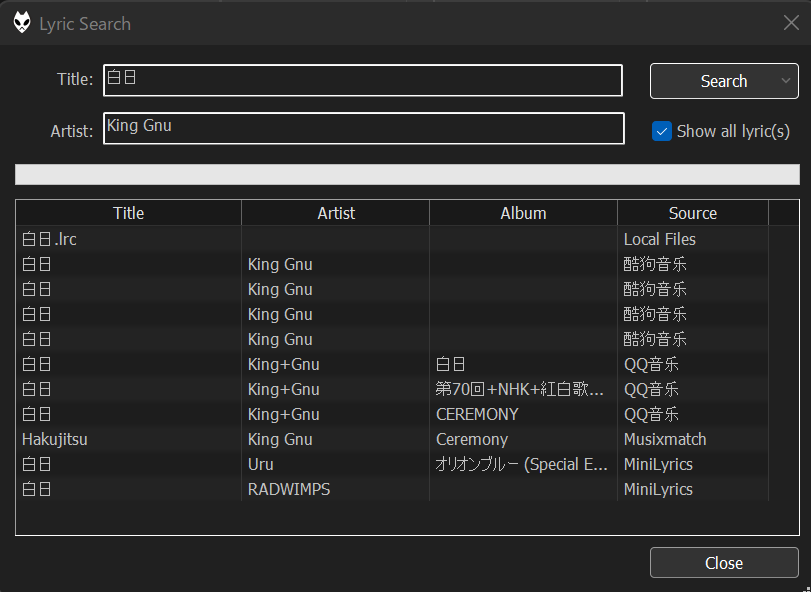811x592 pixels.
Task: Click the search progress bar
Action: pos(405,174)
